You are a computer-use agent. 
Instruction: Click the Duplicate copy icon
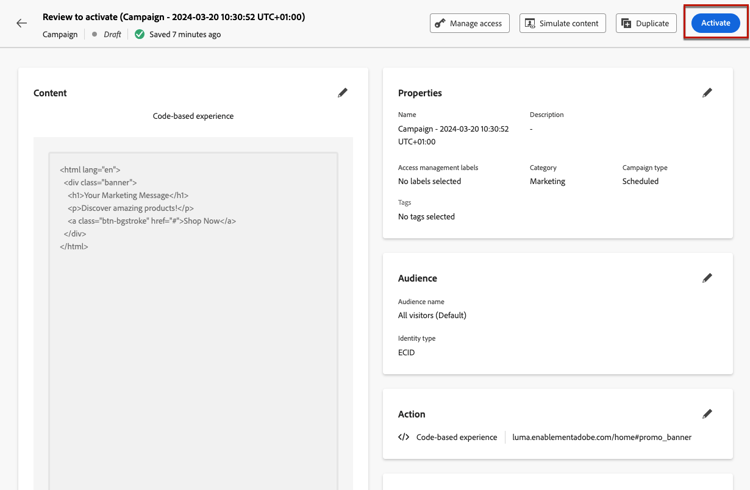click(626, 23)
